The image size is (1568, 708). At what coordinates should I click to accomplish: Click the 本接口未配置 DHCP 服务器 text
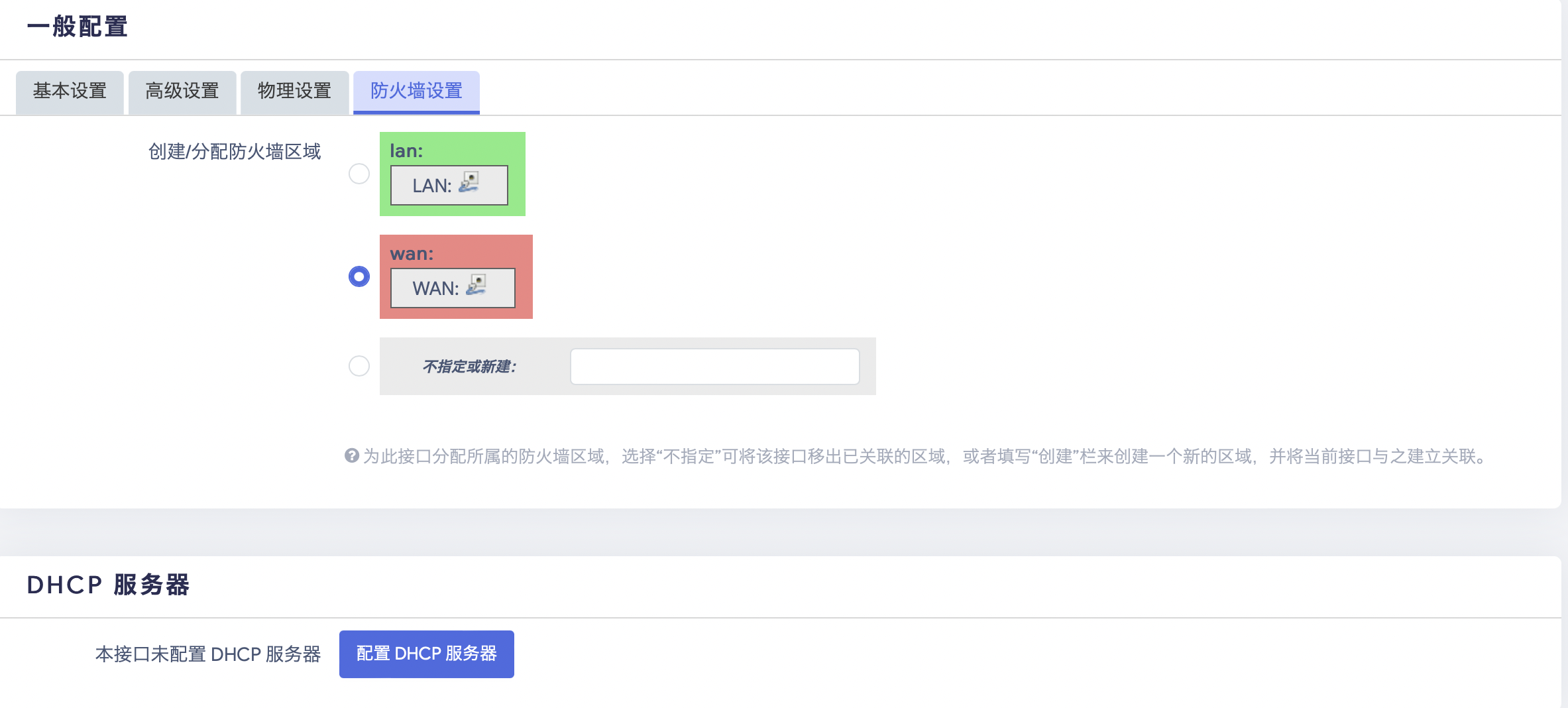(208, 654)
